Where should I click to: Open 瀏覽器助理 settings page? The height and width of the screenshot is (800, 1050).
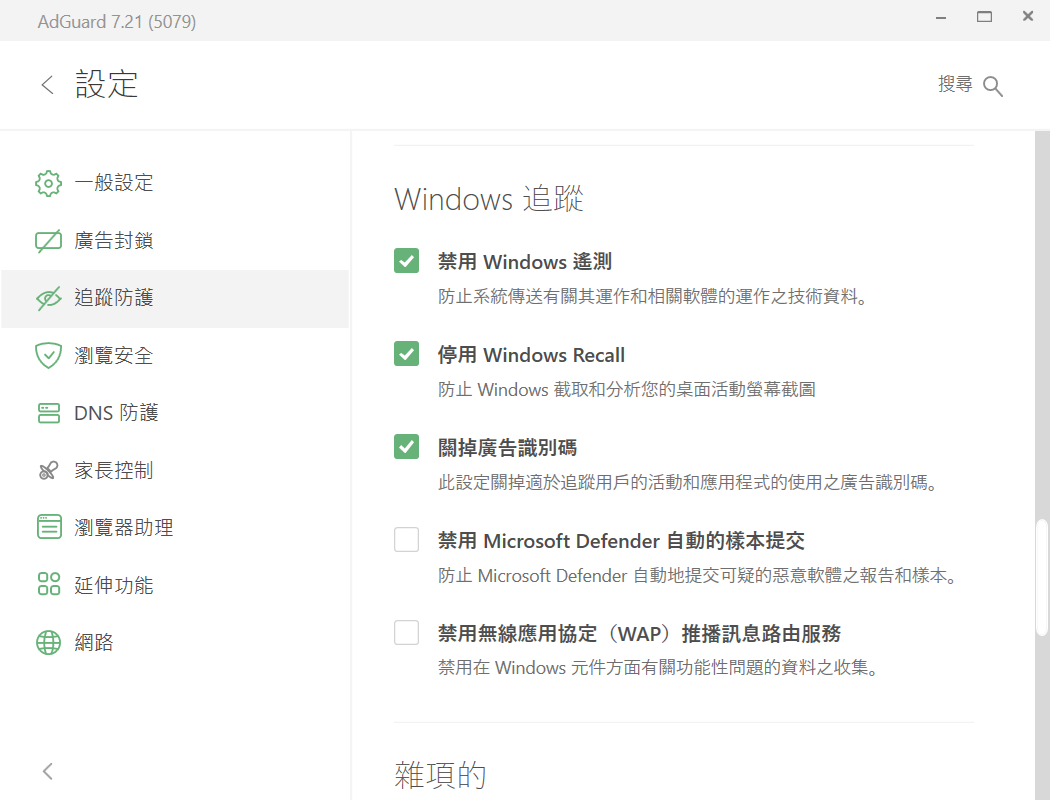pyautogui.click(x=175, y=528)
